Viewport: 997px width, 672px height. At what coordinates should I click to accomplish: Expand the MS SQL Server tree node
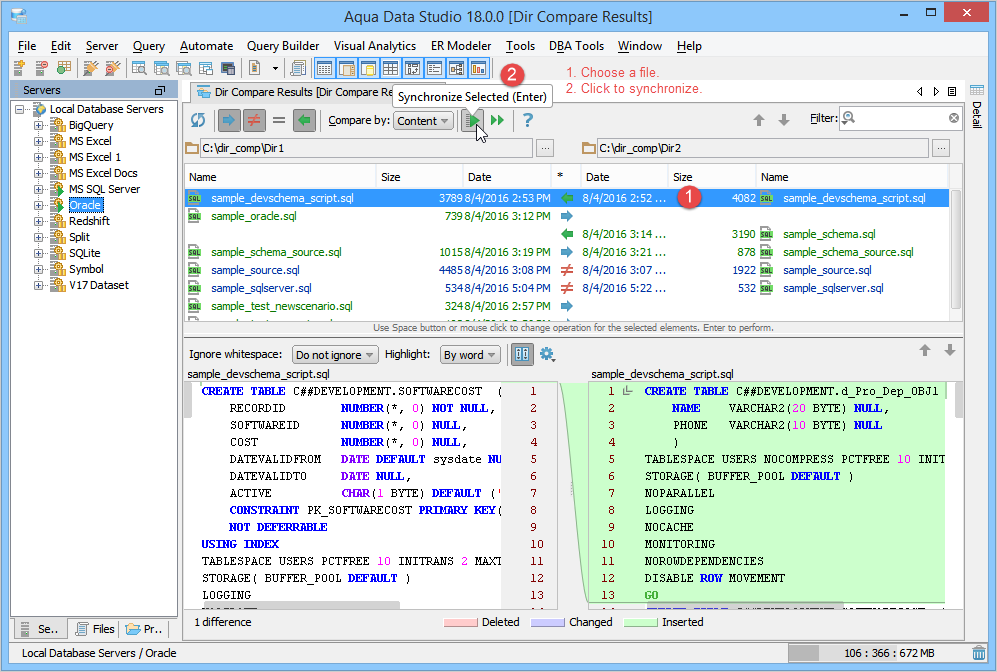pyautogui.click(x=39, y=189)
